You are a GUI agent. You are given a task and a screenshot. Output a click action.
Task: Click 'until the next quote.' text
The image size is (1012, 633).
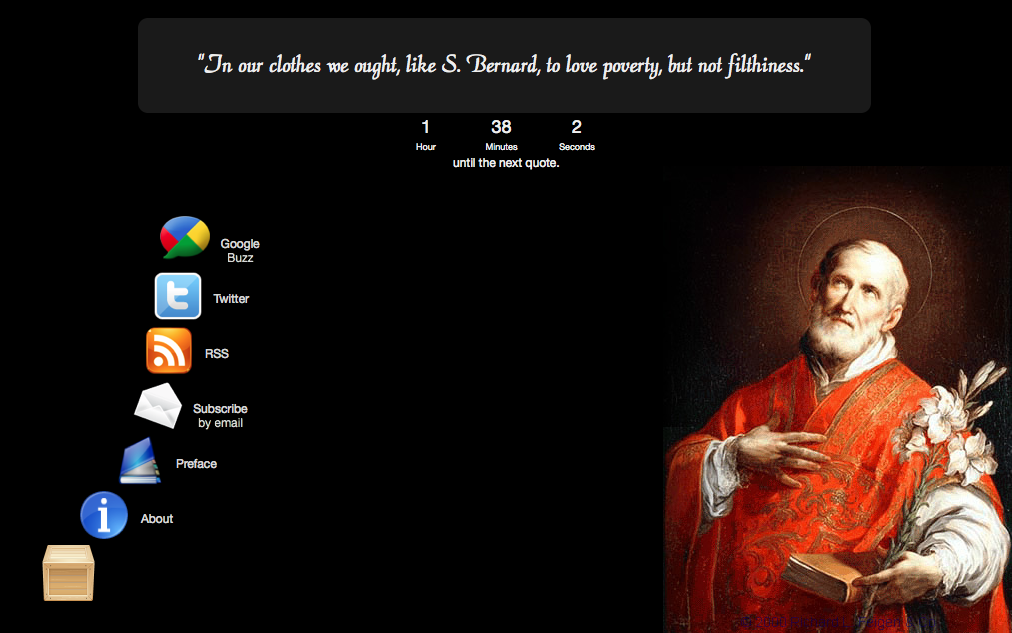[x=506, y=163]
